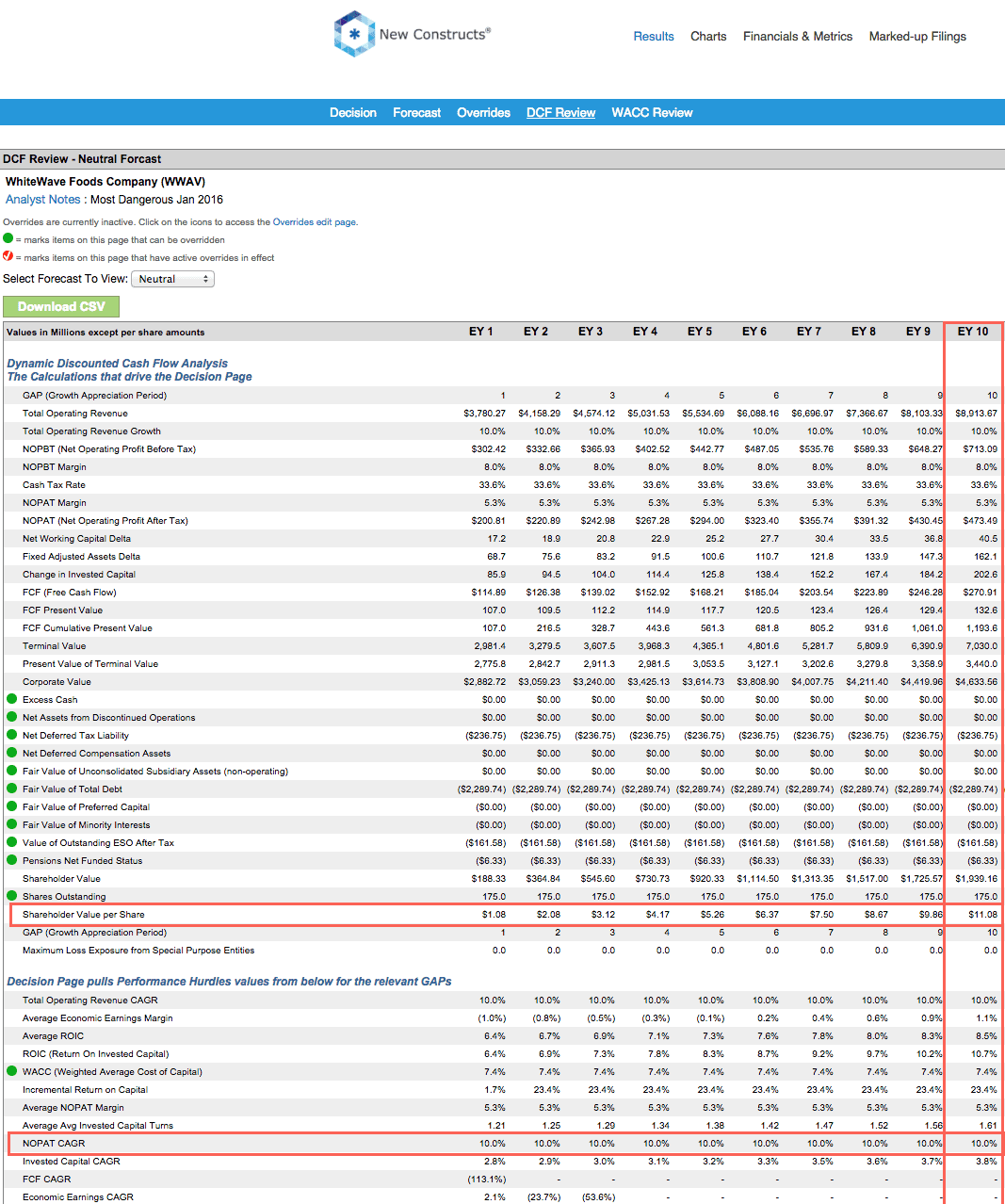This screenshot has width=1005, height=1204.
Task: Click override dot for Fair Value of Preferred Capital
Action: (x=12, y=806)
